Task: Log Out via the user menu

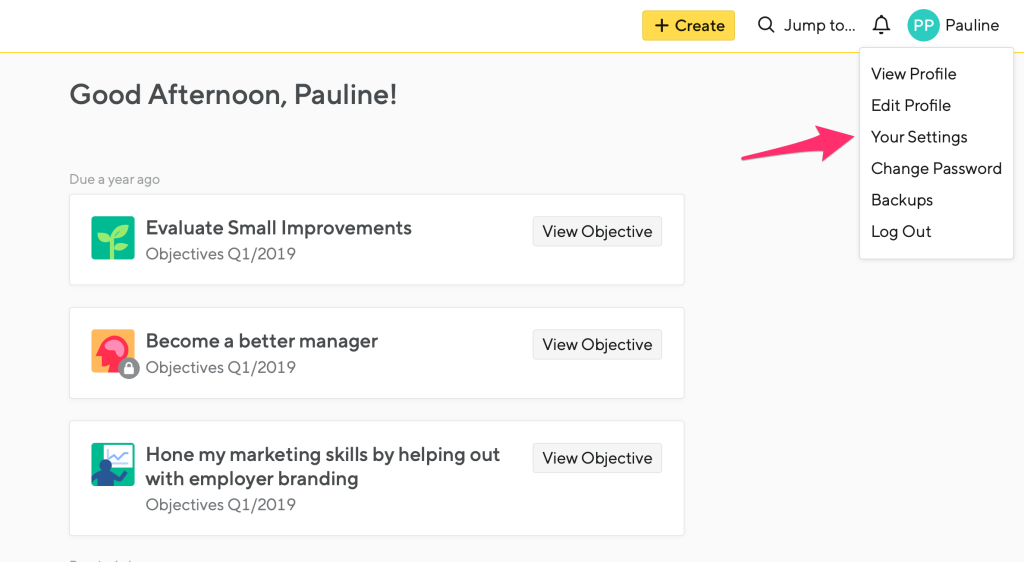Action: click(x=900, y=231)
